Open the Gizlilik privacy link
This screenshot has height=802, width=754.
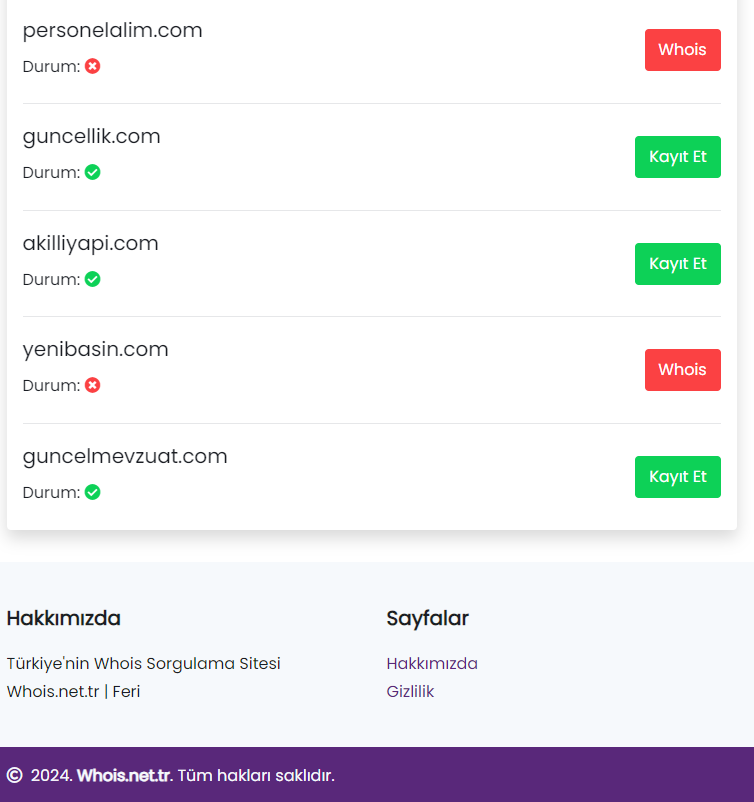[x=410, y=692]
